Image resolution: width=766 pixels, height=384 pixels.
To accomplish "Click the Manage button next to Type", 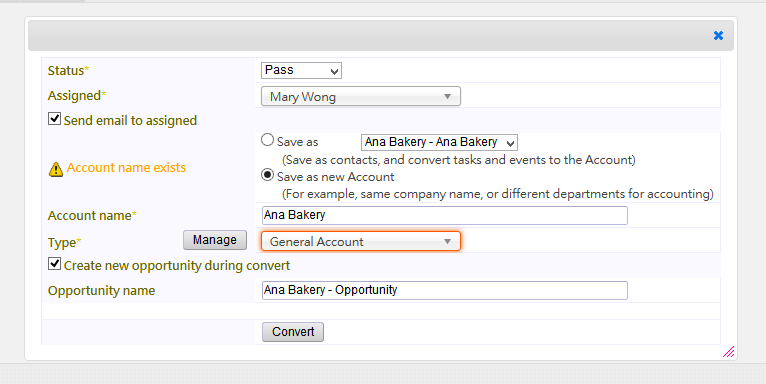I will pyautogui.click(x=215, y=240).
